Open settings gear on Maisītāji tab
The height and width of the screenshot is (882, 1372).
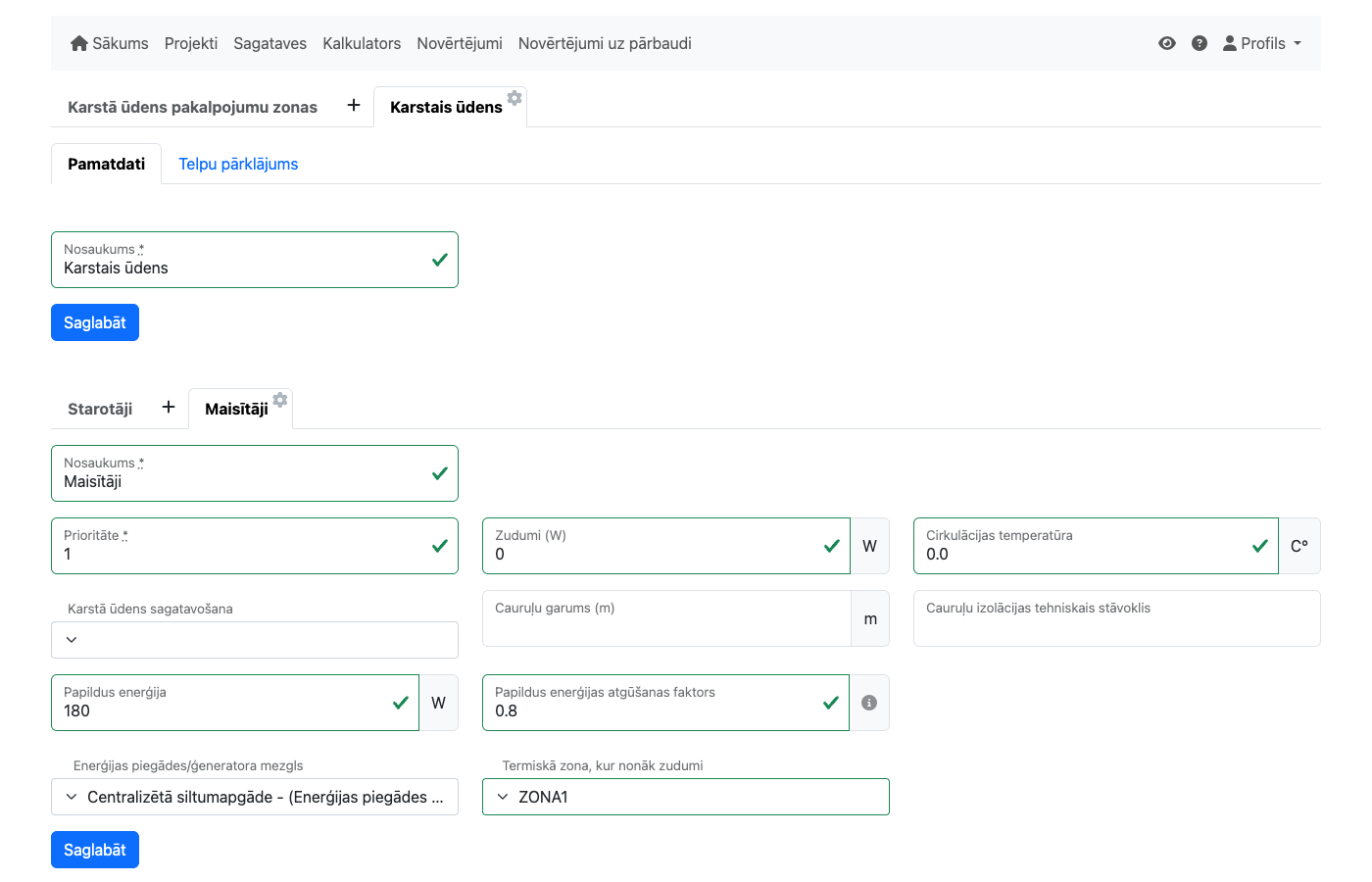280,400
